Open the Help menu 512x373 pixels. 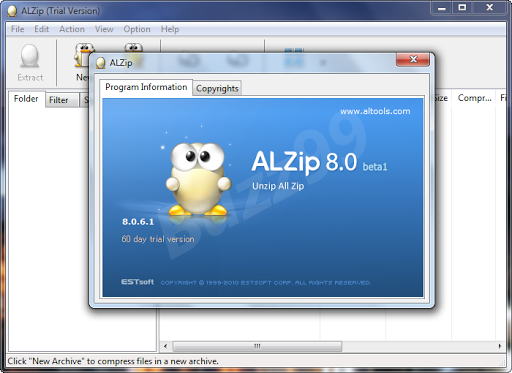pyautogui.click(x=170, y=29)
